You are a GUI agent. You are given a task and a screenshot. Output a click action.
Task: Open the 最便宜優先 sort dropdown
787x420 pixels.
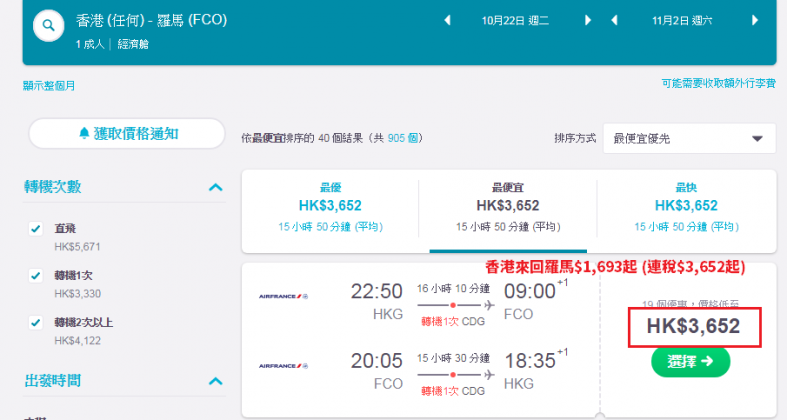689,138
